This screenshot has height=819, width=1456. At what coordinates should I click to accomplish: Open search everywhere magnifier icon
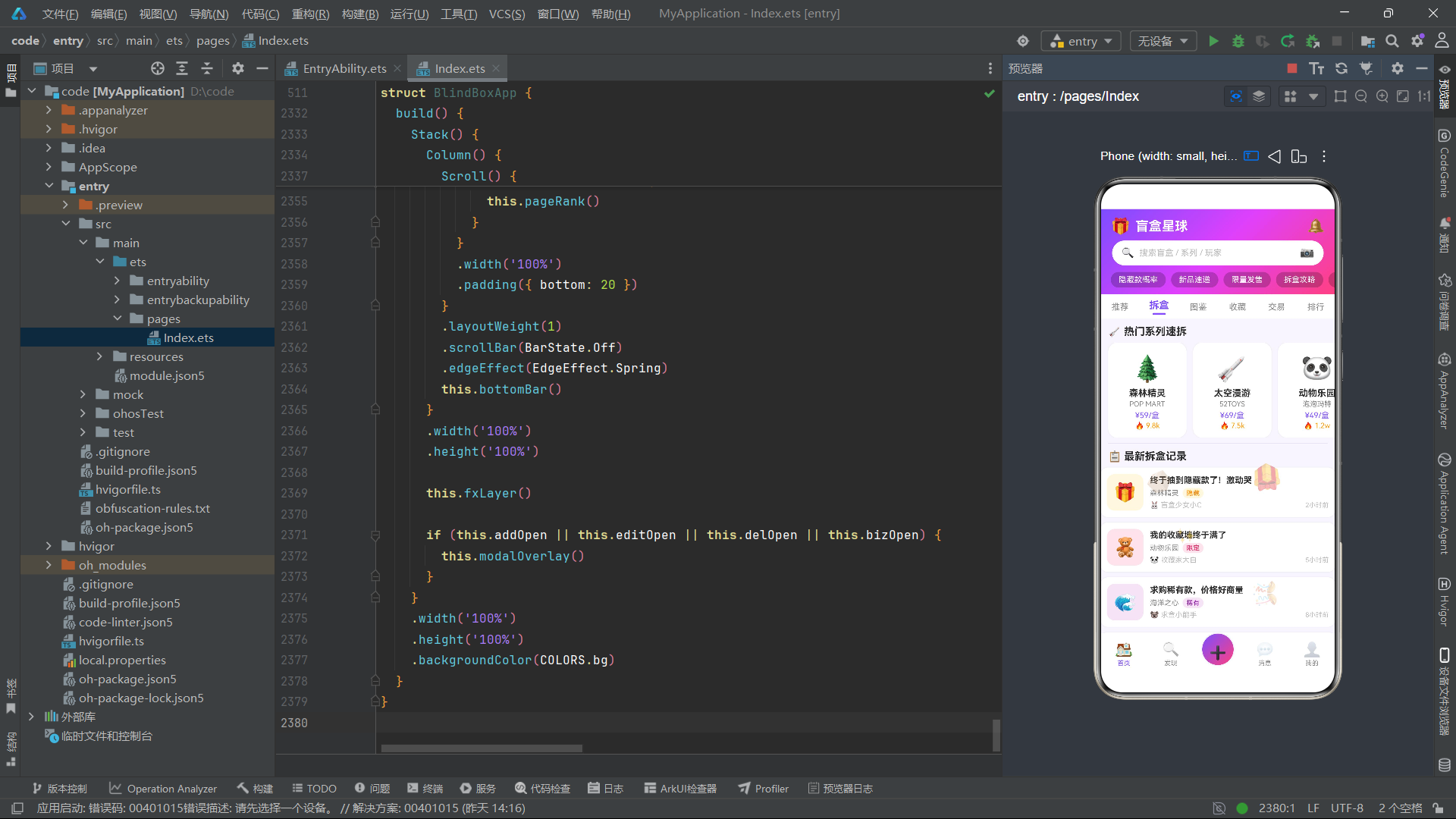pos(1392,41)
